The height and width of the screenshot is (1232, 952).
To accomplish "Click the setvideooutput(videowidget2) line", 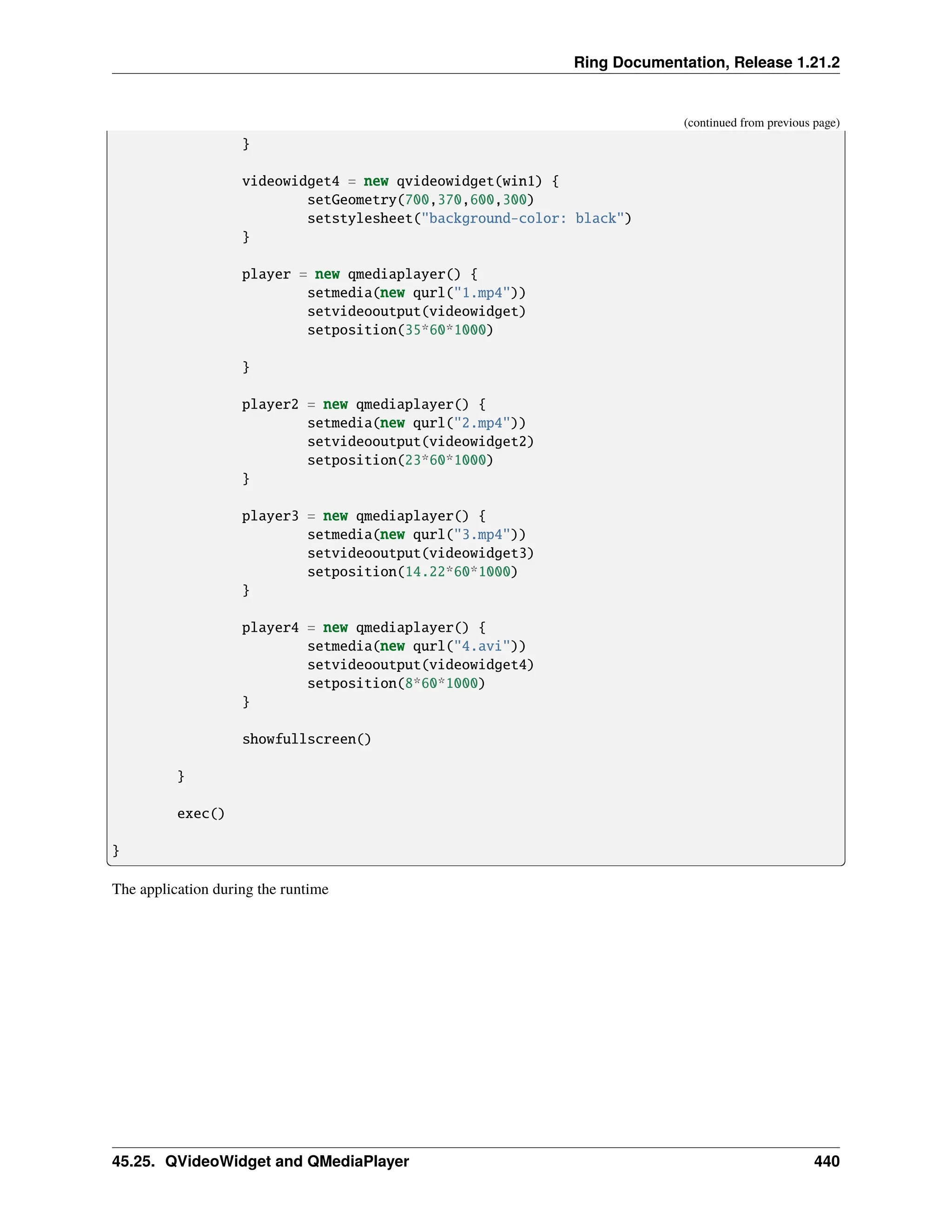I will pyautogui.click(x=420, y=442).
